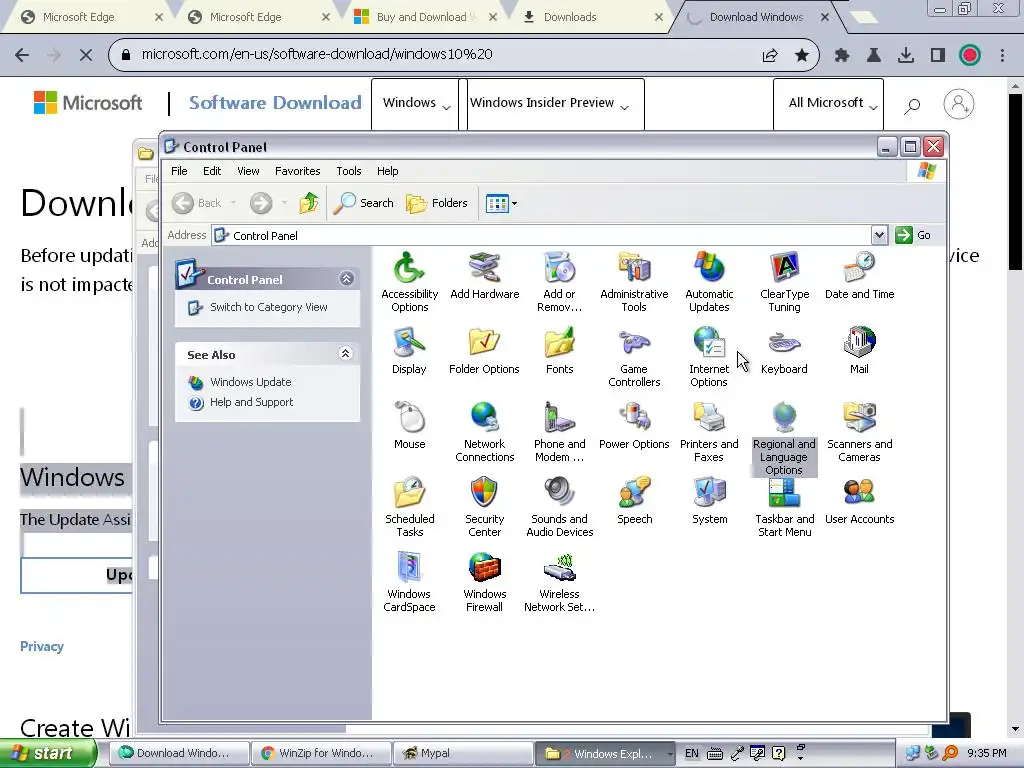Image resolution: width=1024 pixels, height=768 pixels.
Task: Select Wireless Network Setup icon
Action: 560,583
